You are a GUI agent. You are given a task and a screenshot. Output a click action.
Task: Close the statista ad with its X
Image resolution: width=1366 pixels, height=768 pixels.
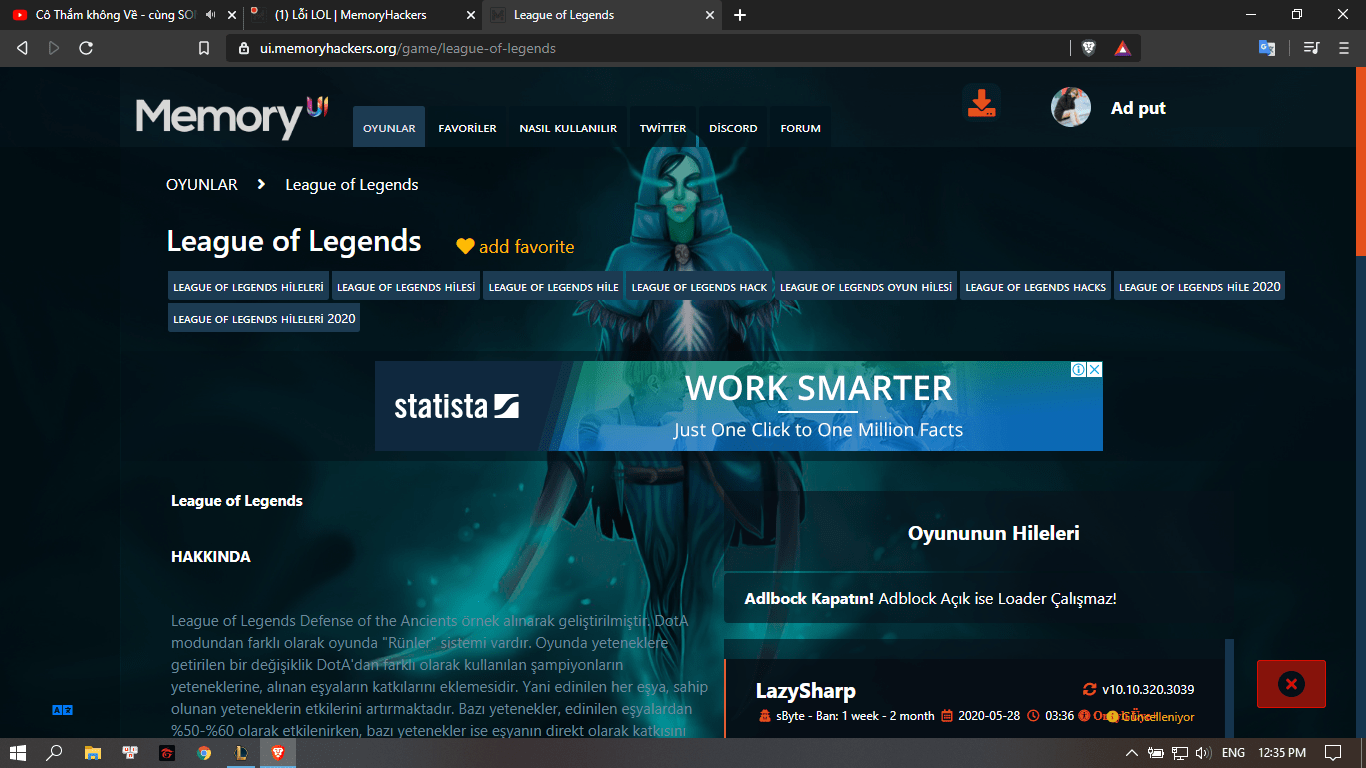coord(1095,369)
